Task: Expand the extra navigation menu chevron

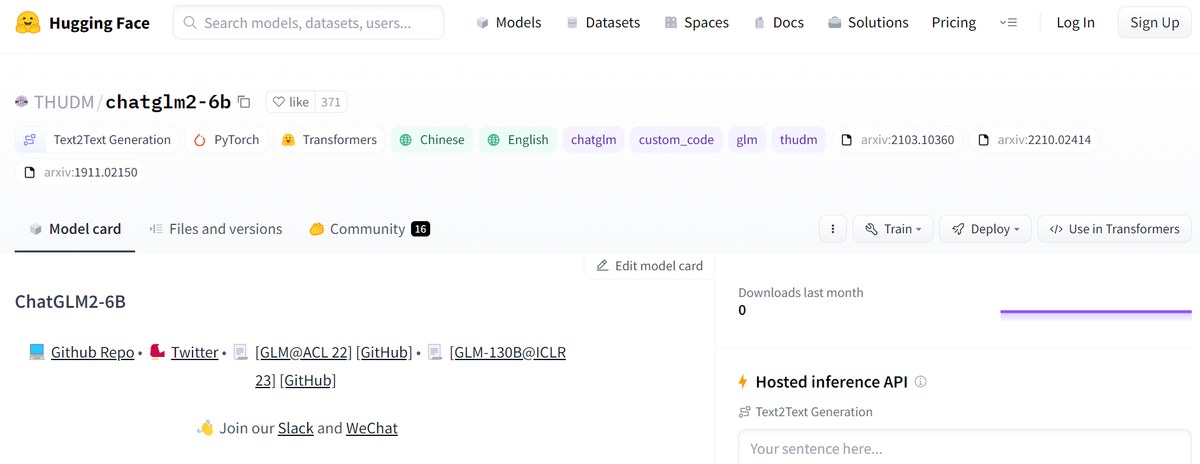Action: click(1009, 22)
